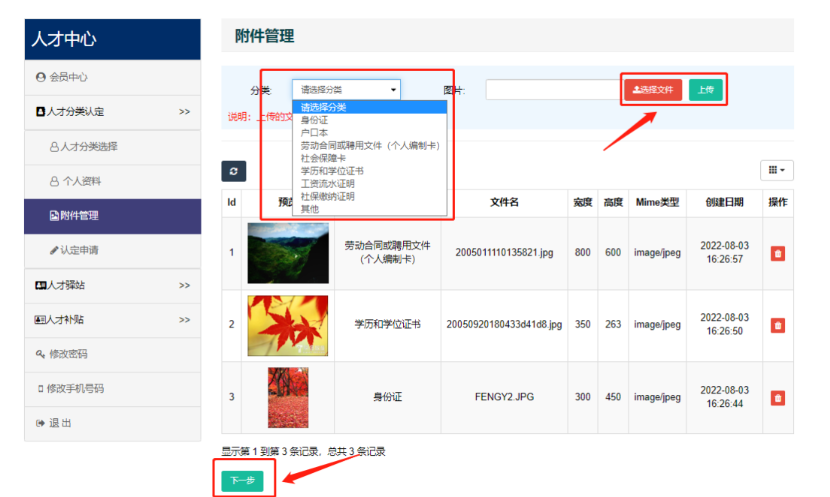Click the 下一步 button

(x=242, y=481)
